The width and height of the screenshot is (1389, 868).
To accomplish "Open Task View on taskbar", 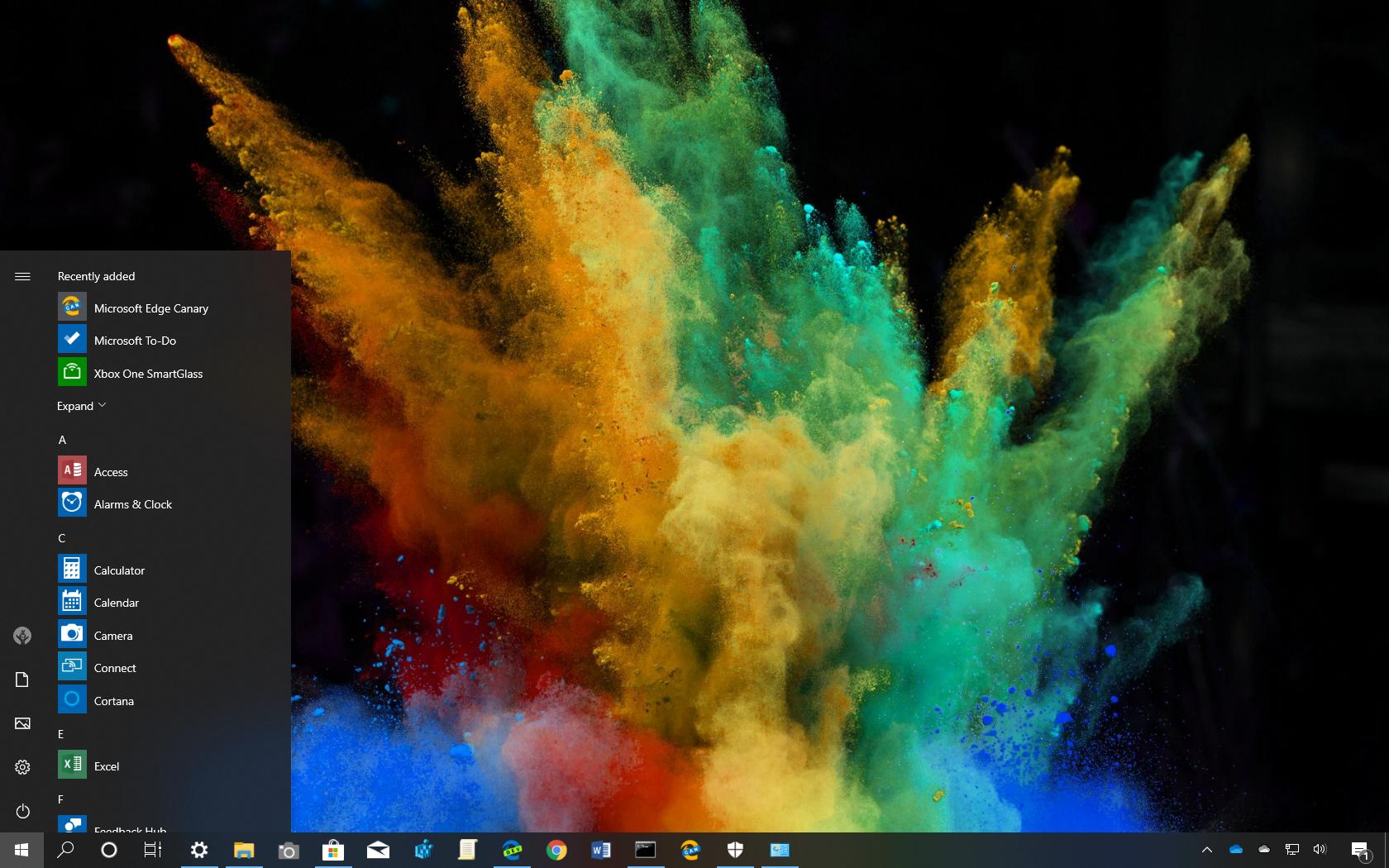I will pyautogui.click(x=153, y=850).
